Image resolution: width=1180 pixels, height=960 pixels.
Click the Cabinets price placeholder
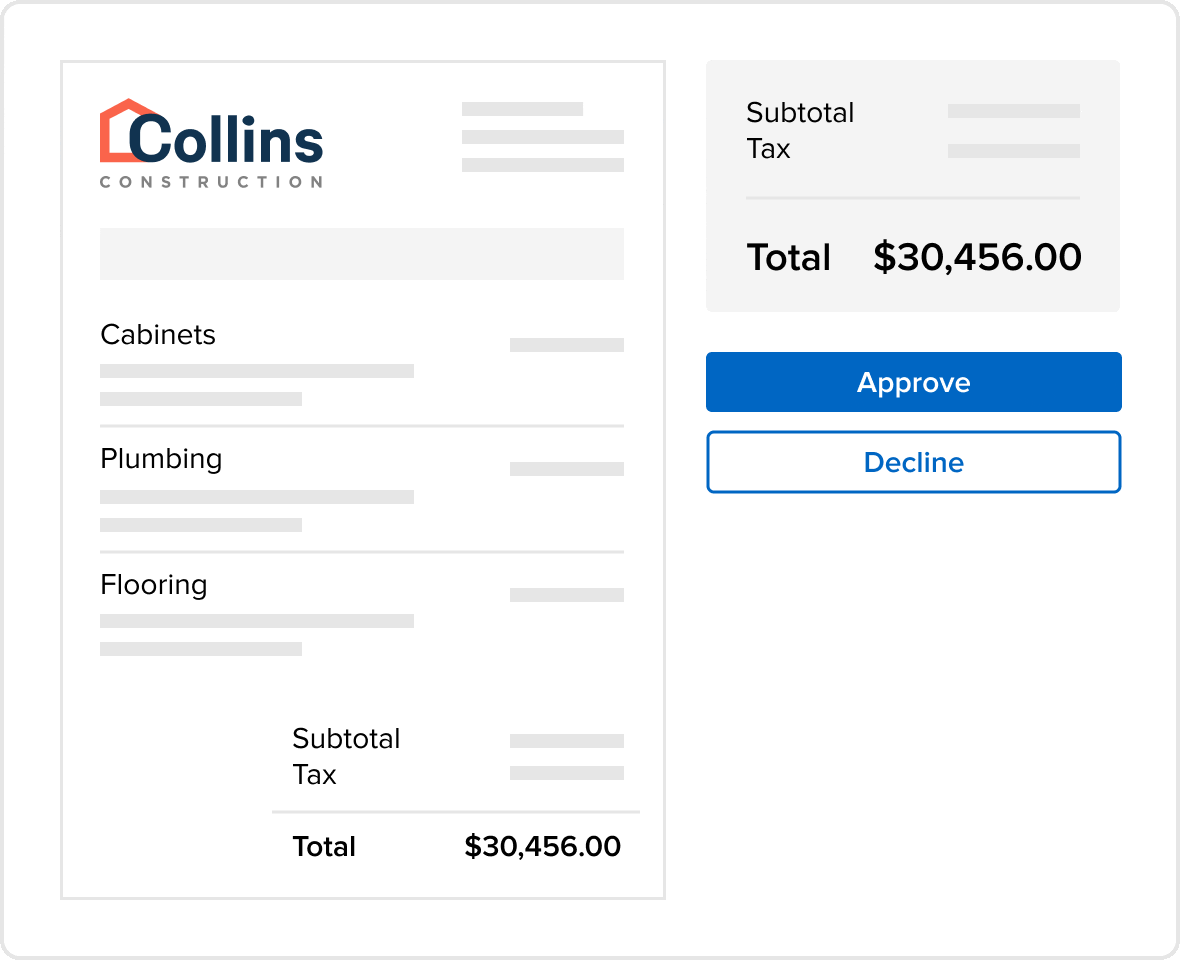pos(567,345)
